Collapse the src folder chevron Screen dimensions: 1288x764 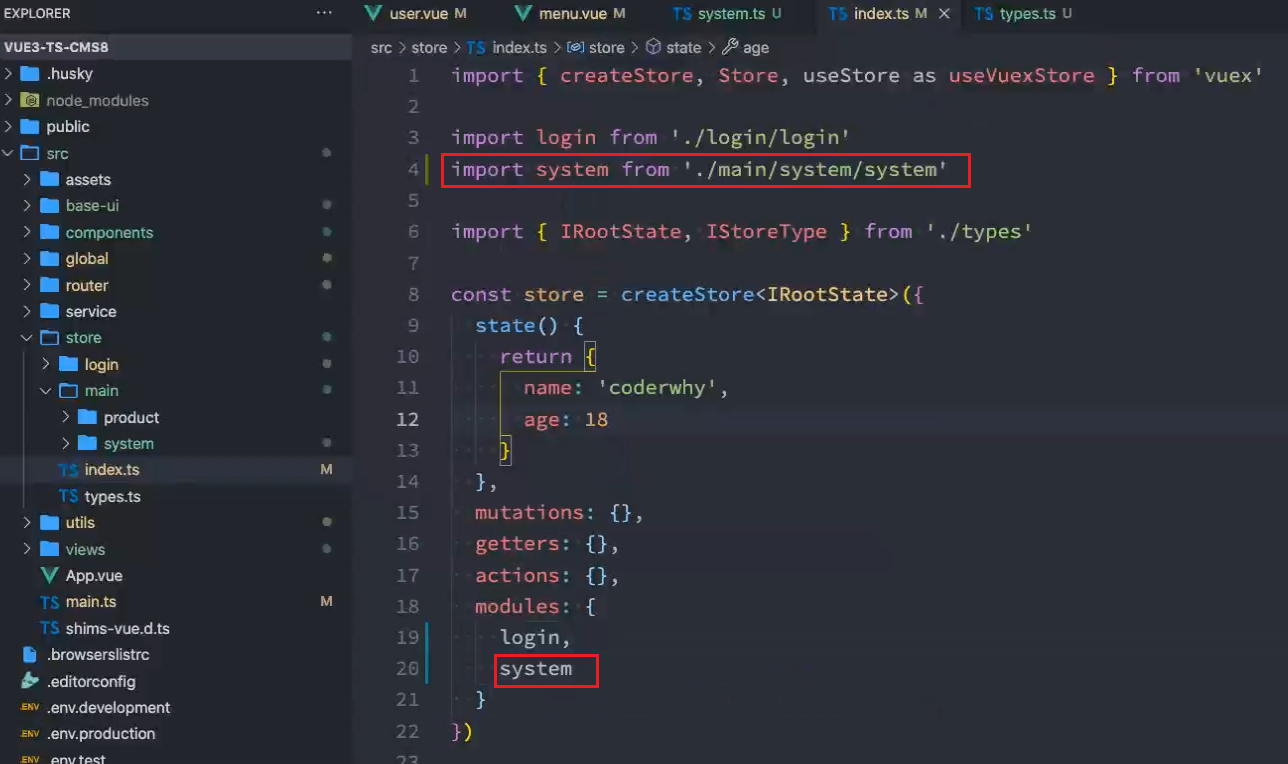(x=9, y=153)
